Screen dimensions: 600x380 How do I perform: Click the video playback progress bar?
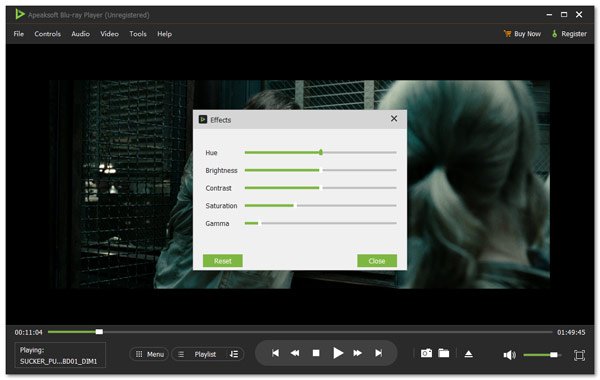click(x=300, y=332)
